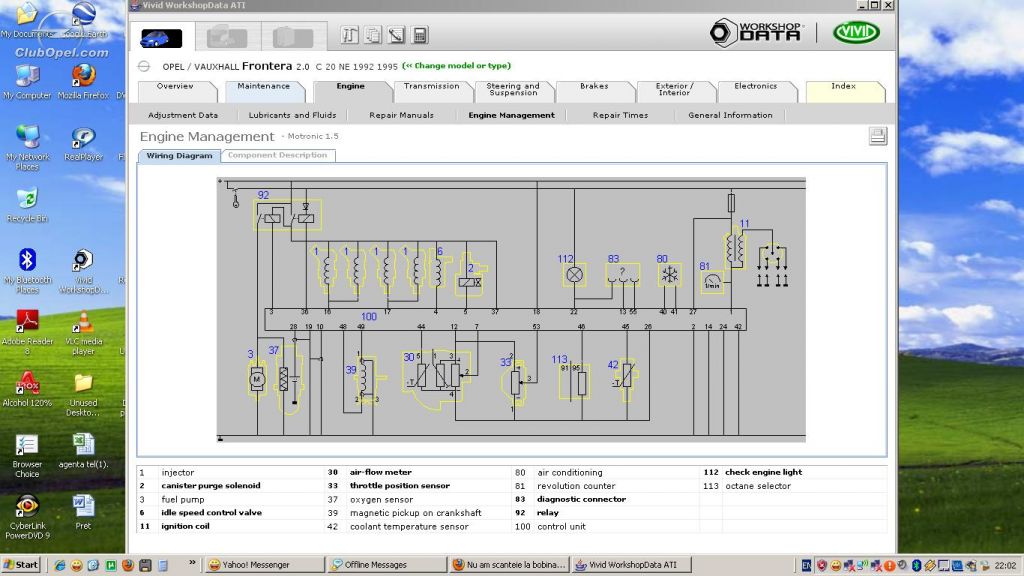The width and height of the screenshot is (1024, 576).
Task: Switch to Offline Messages taskbar button
Action: coord(387,565)
